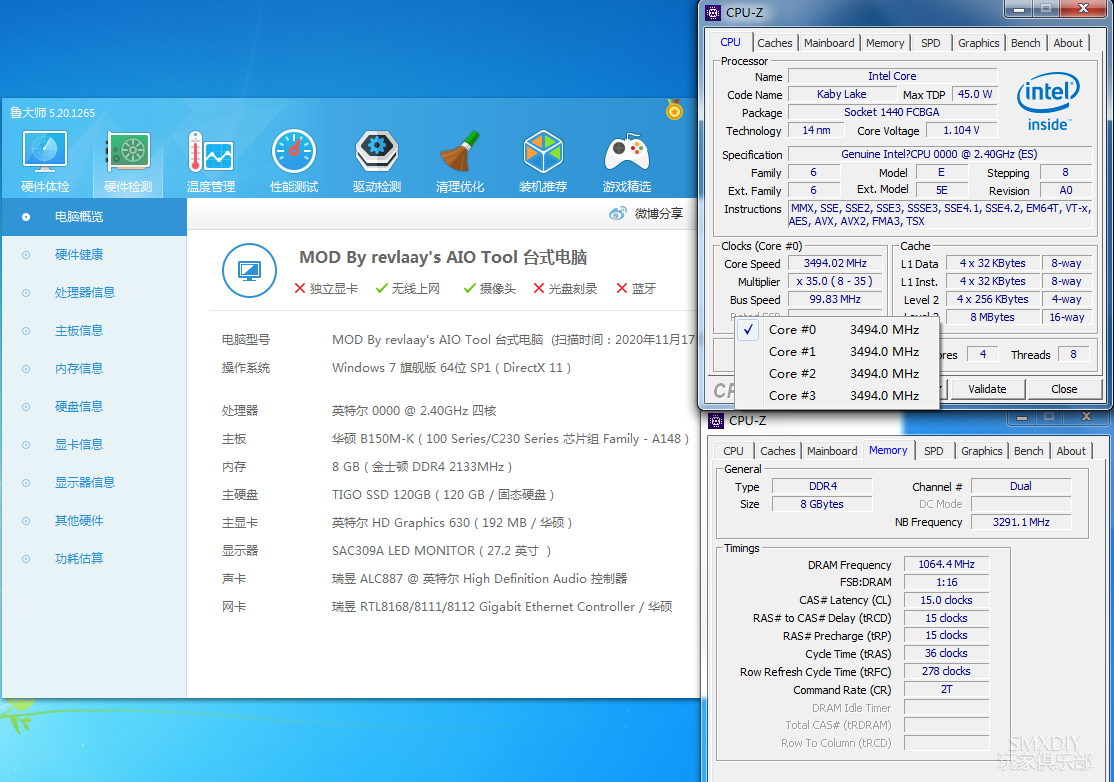The width and height of the screenshot is (1114, 782).
Task: Click sound card value 瑞昱 ALC887
Action: point(479,579)
